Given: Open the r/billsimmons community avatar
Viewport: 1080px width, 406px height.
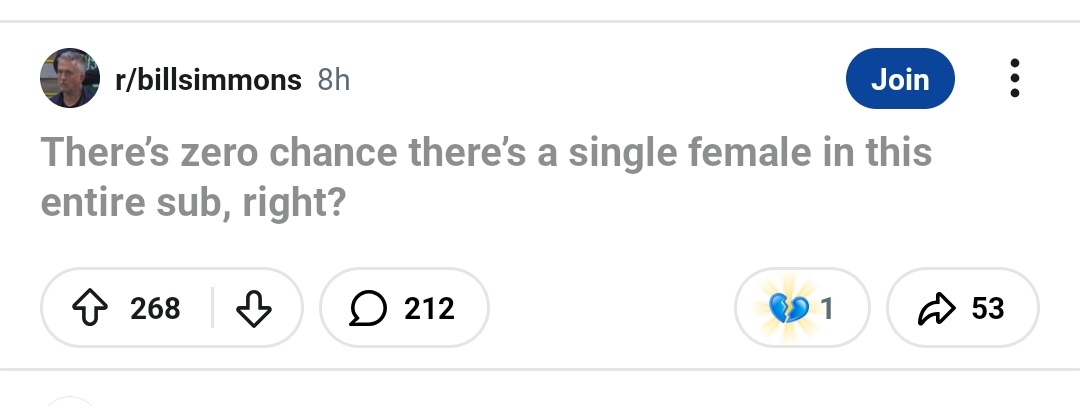Looking at the screenshot, I should point(70,78).
